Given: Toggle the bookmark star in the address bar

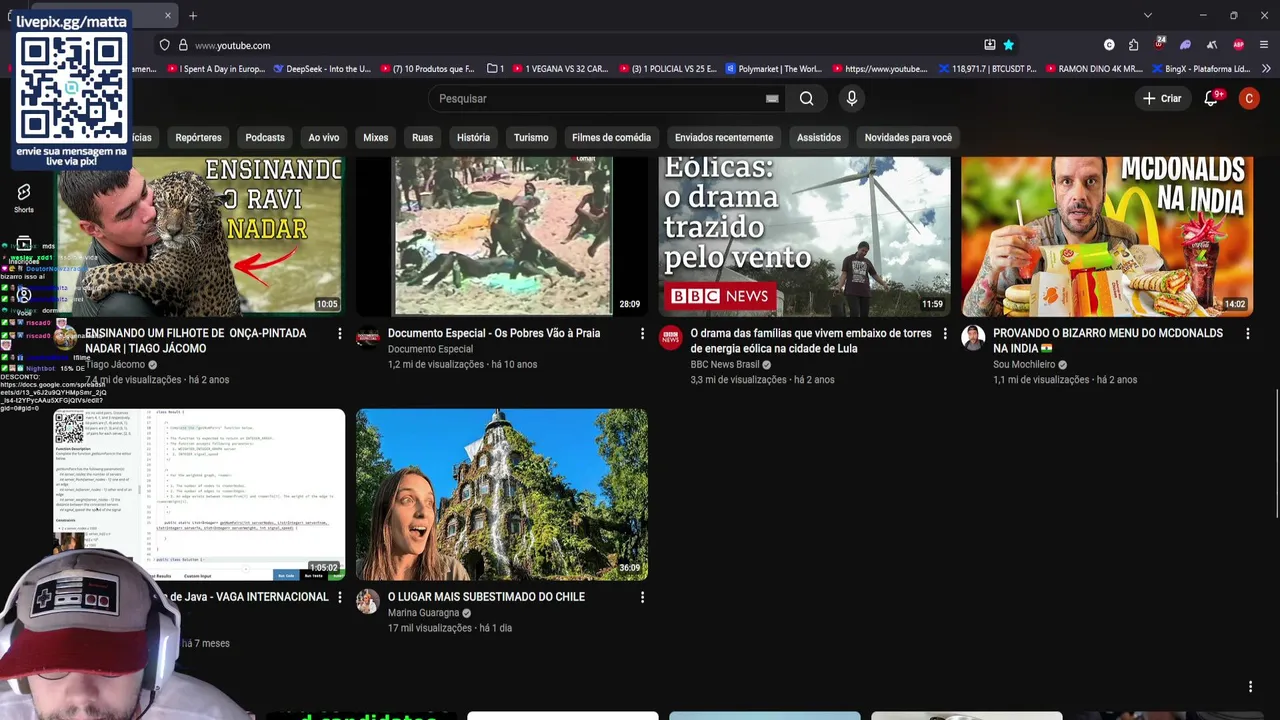Looking at the screenshot, I should pyautogui.click(x=1008, y=45).
